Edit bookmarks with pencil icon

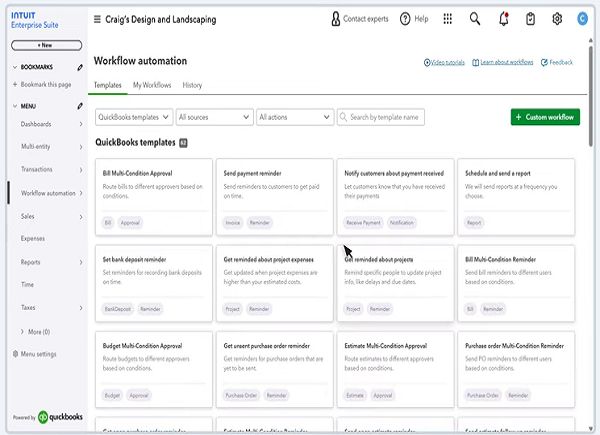80,67
